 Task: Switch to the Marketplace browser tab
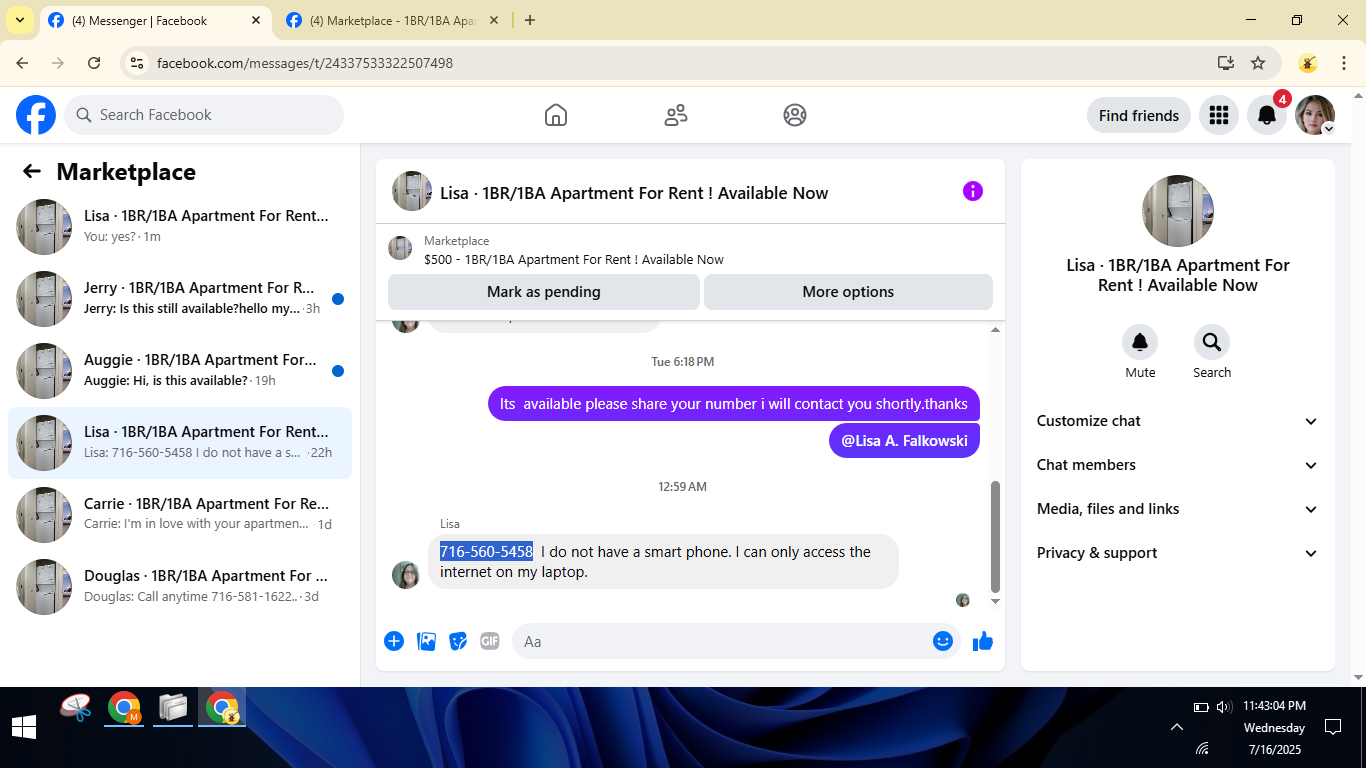click(x=392, y=20)
